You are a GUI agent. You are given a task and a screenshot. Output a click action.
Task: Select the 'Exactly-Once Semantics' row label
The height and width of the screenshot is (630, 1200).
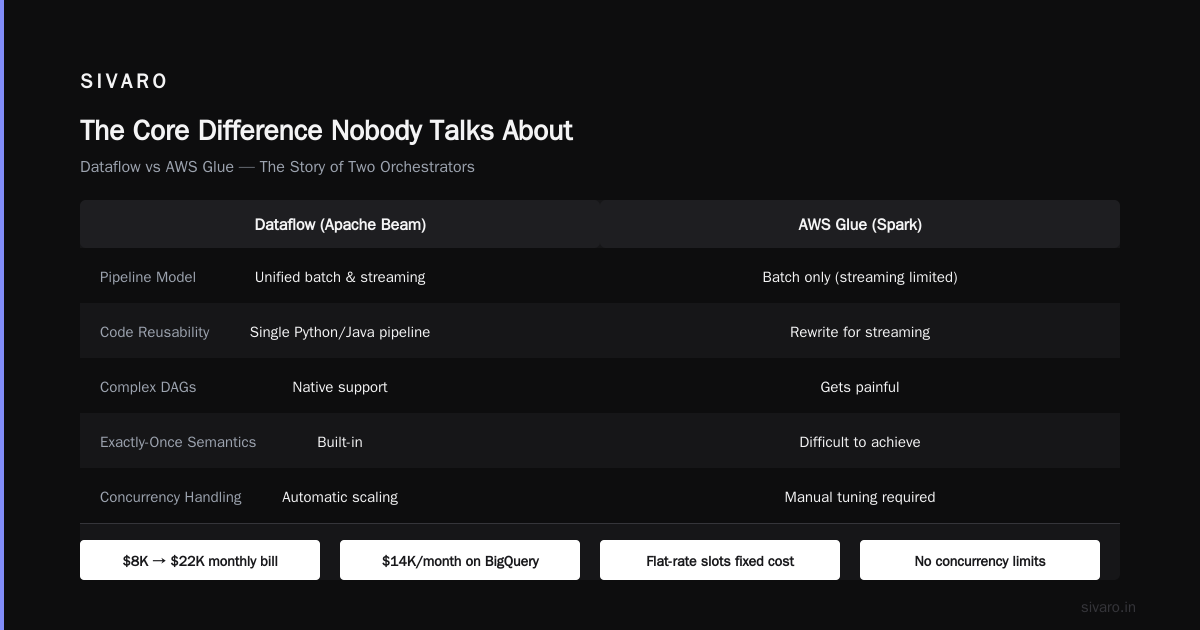tap(178, 442)
